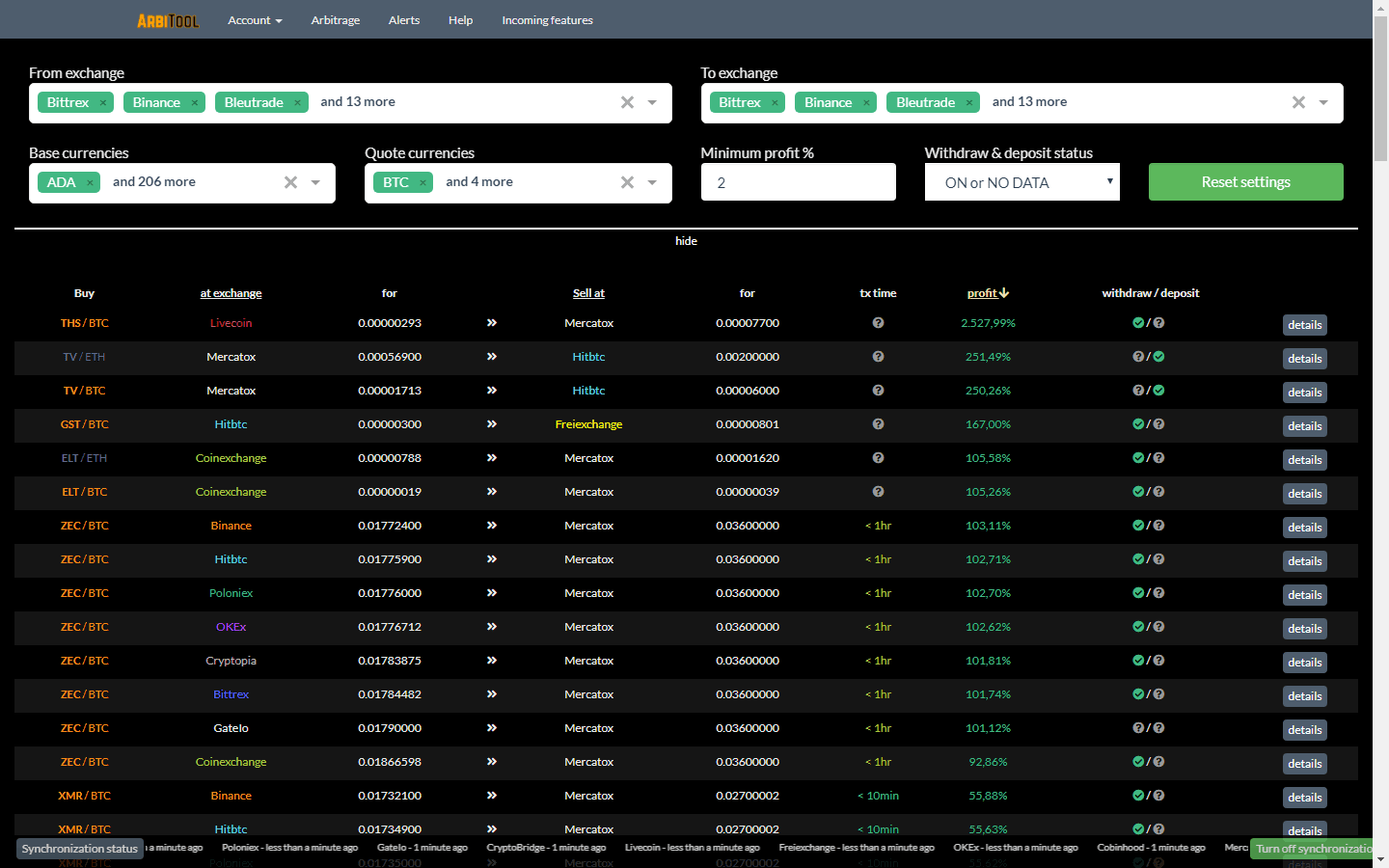Click Turn off synchronization button

click(1312, 849)
